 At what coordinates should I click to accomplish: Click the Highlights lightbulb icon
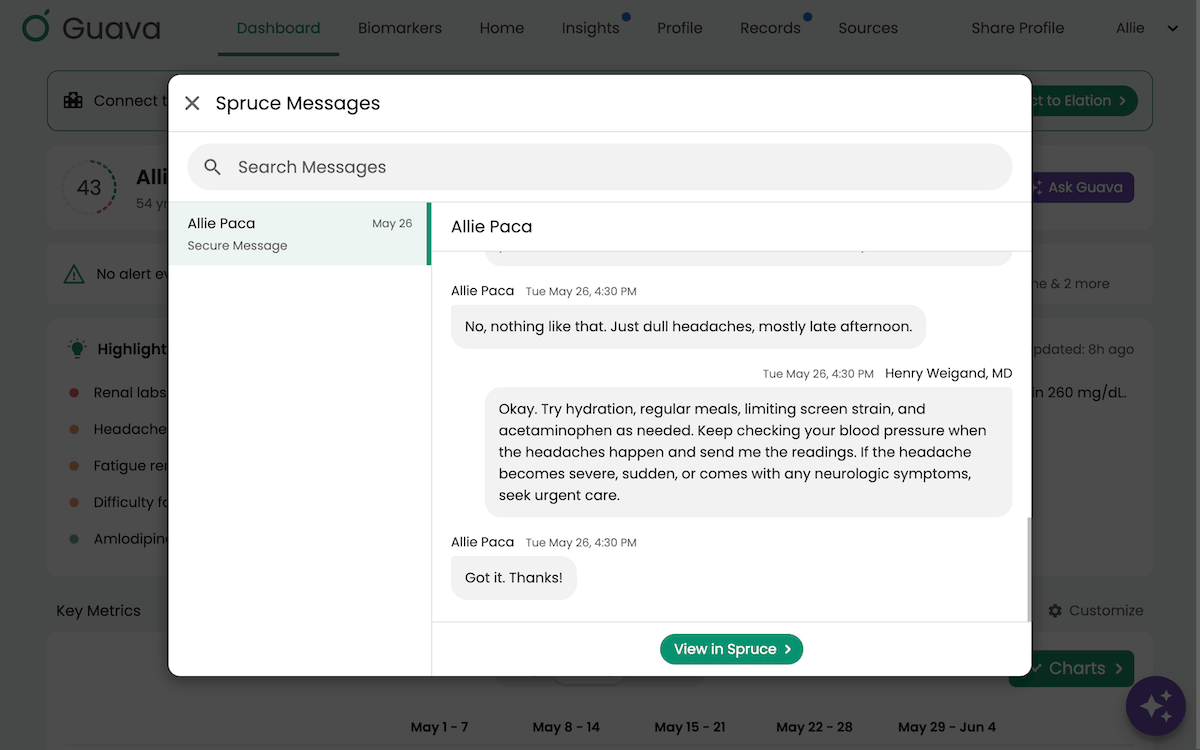77,348
